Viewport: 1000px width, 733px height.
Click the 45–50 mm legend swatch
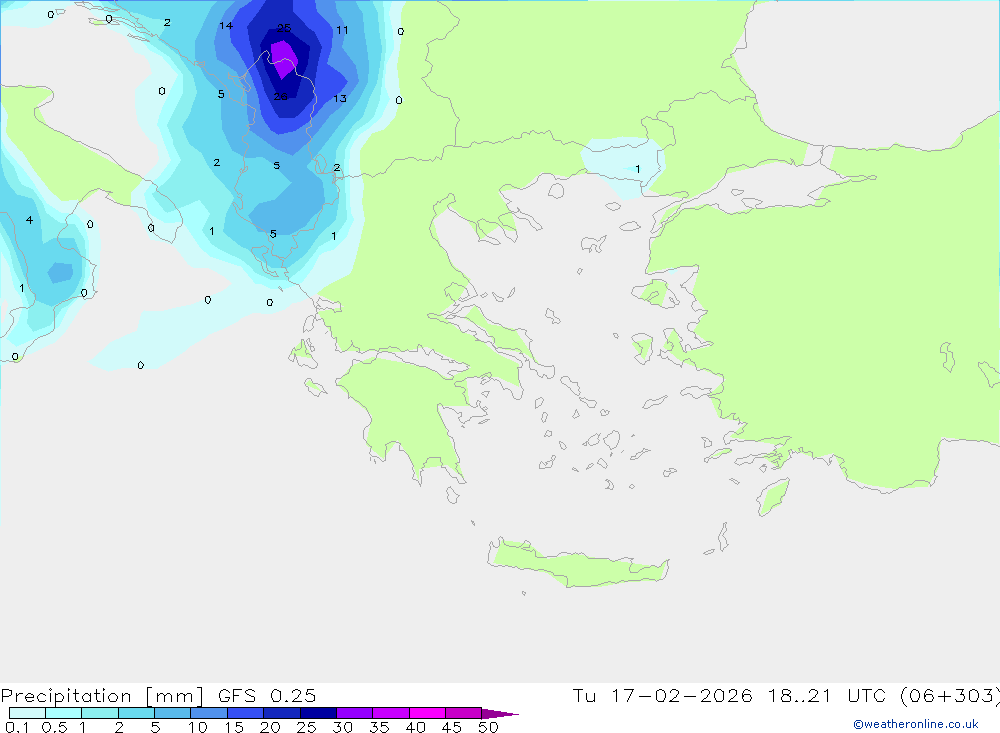pyautogui.click(x=463, y=713)
